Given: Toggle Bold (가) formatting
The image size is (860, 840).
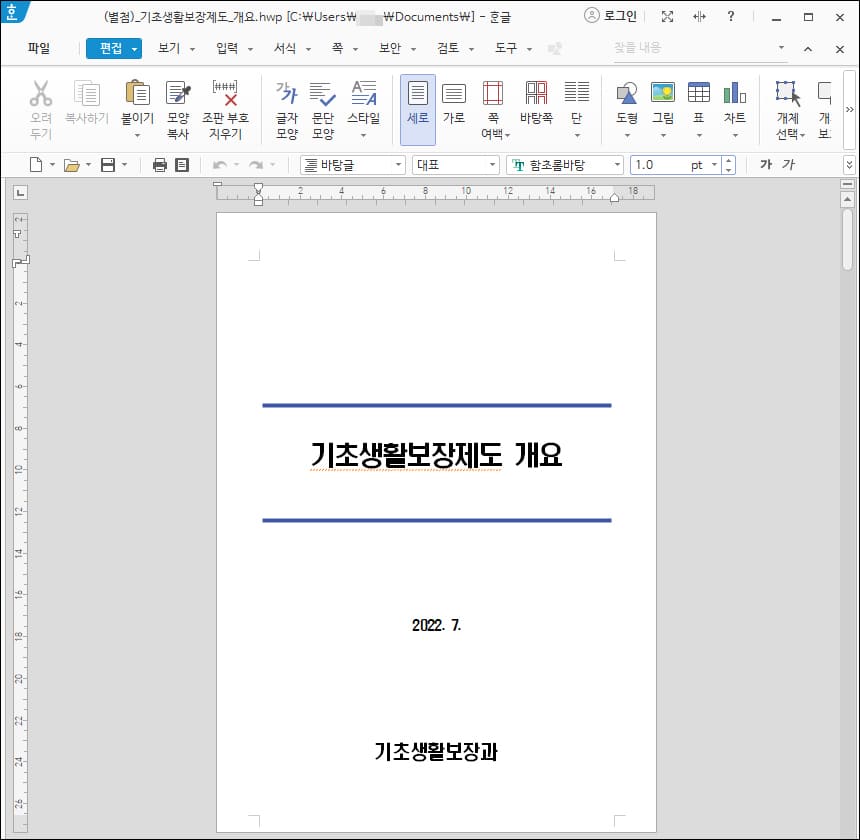Looking at the screenshot, I should [x=766, y=164].
